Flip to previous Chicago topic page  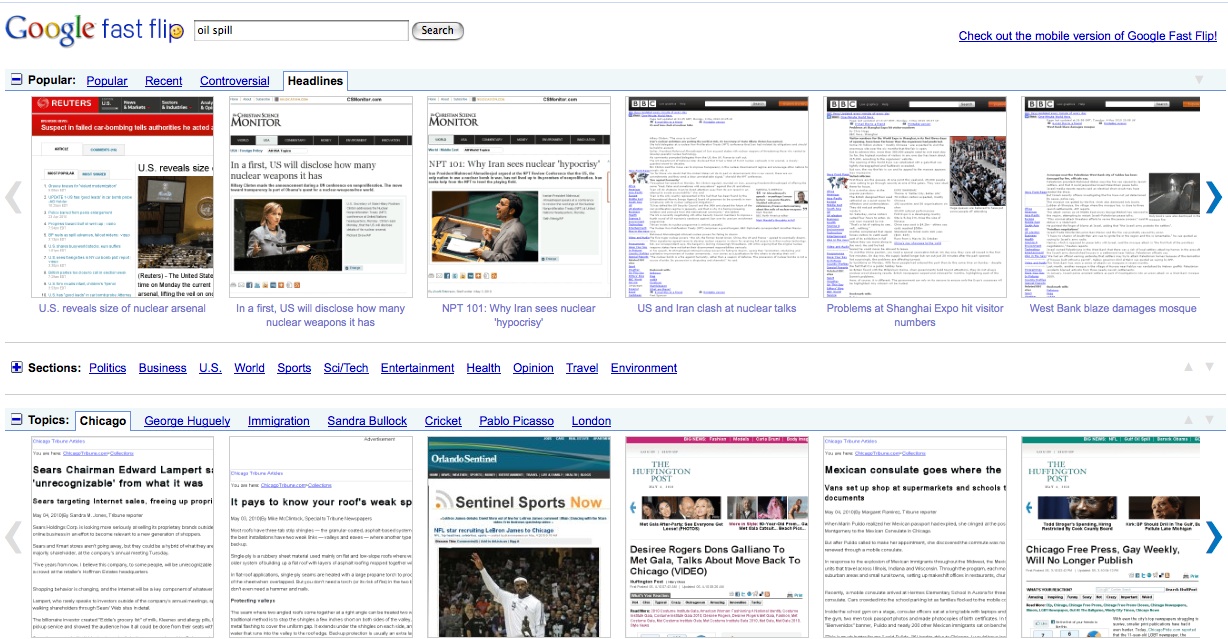click(14, 537)
